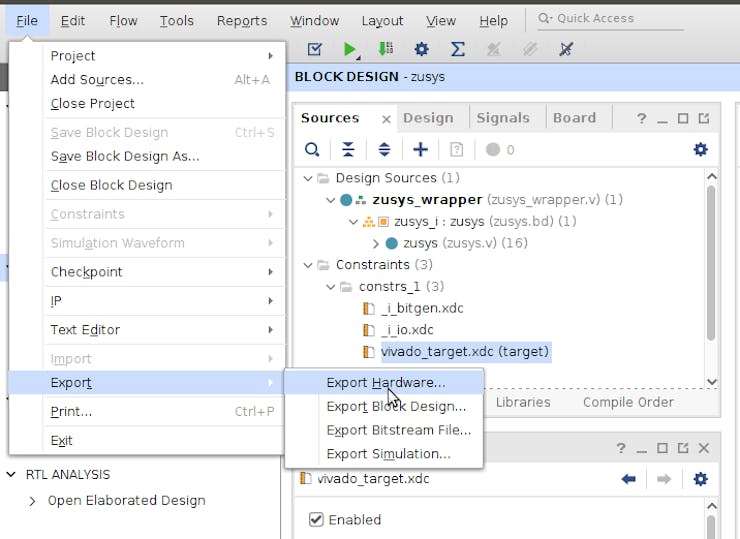Image resolution: width=740 pixels, height=539 pixels.
Task: Open the settings gear in main toolbar
Action: point(421,49)
